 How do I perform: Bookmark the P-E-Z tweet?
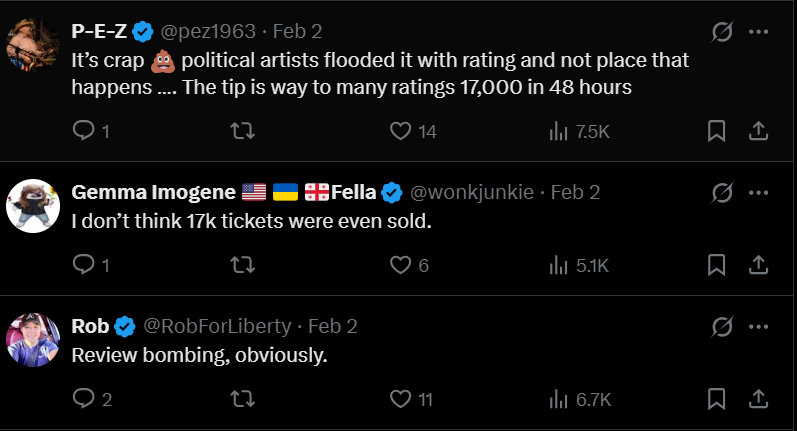[716, 131]
